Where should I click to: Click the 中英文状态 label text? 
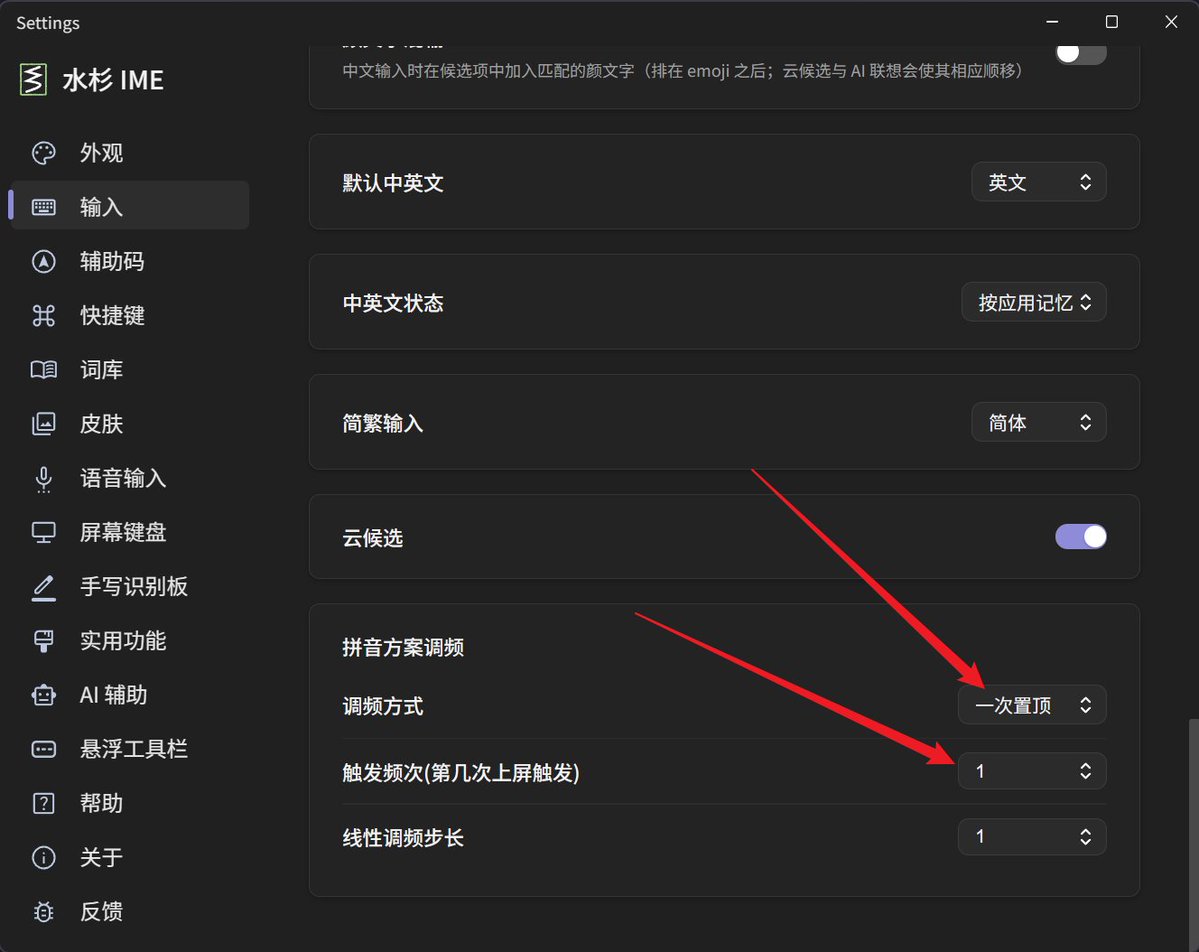[x=393, y=304]
